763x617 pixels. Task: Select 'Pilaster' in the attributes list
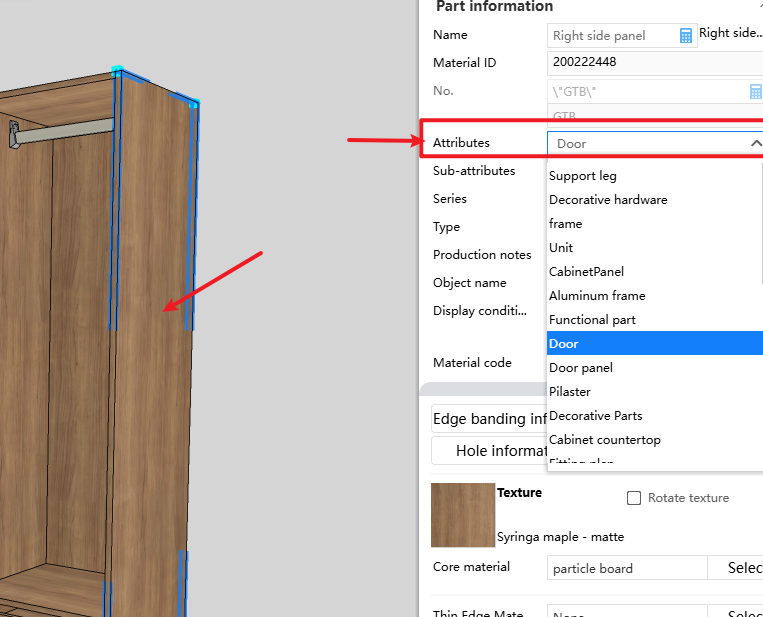(570, 392)
